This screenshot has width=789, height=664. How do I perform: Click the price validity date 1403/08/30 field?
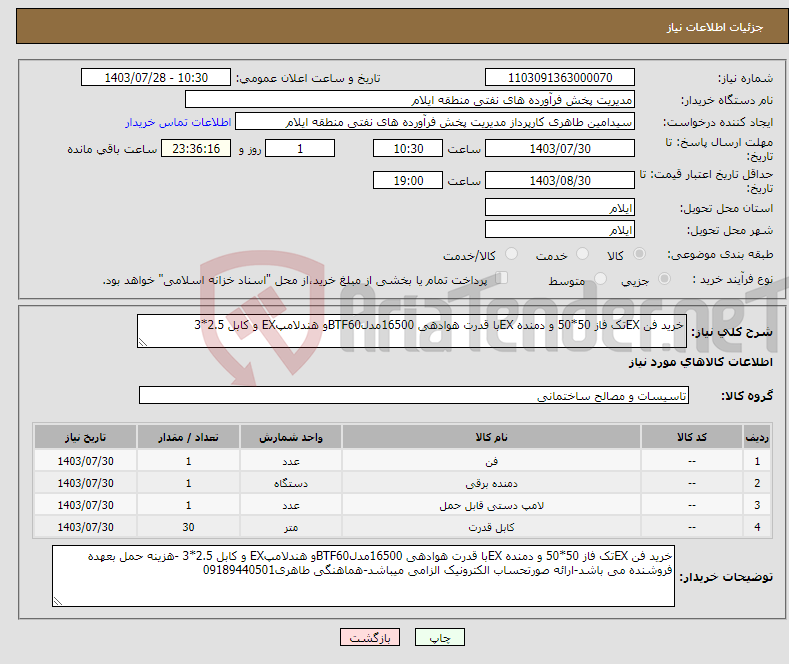[560, 180]
